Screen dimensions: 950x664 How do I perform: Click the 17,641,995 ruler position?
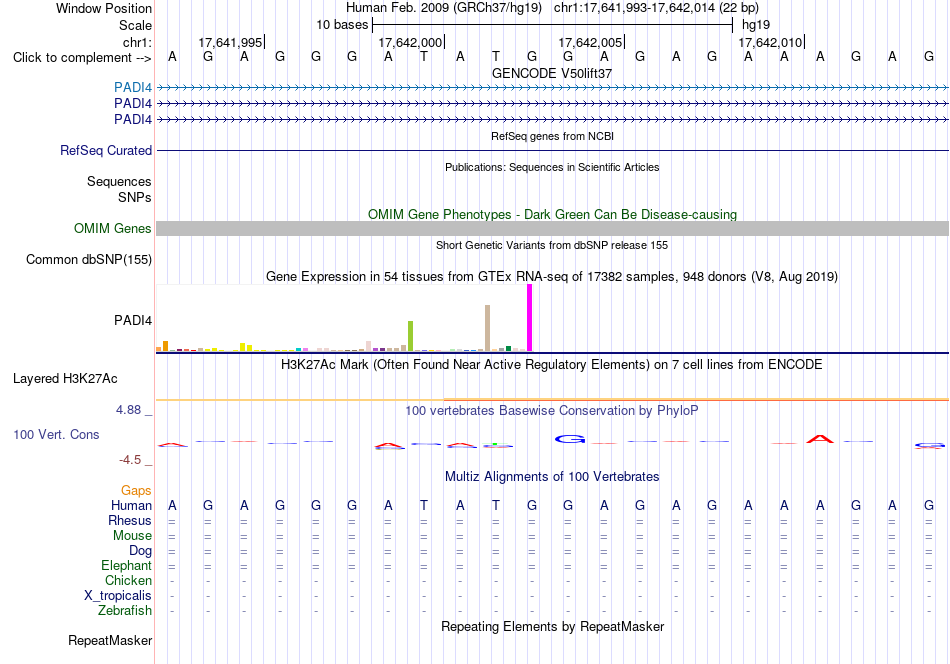click(230, 42)
